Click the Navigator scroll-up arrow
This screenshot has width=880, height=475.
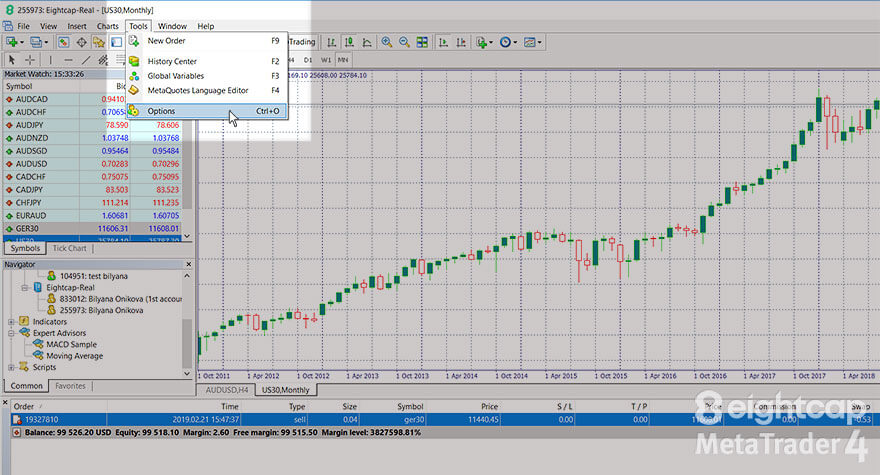[x=187, y=276]
